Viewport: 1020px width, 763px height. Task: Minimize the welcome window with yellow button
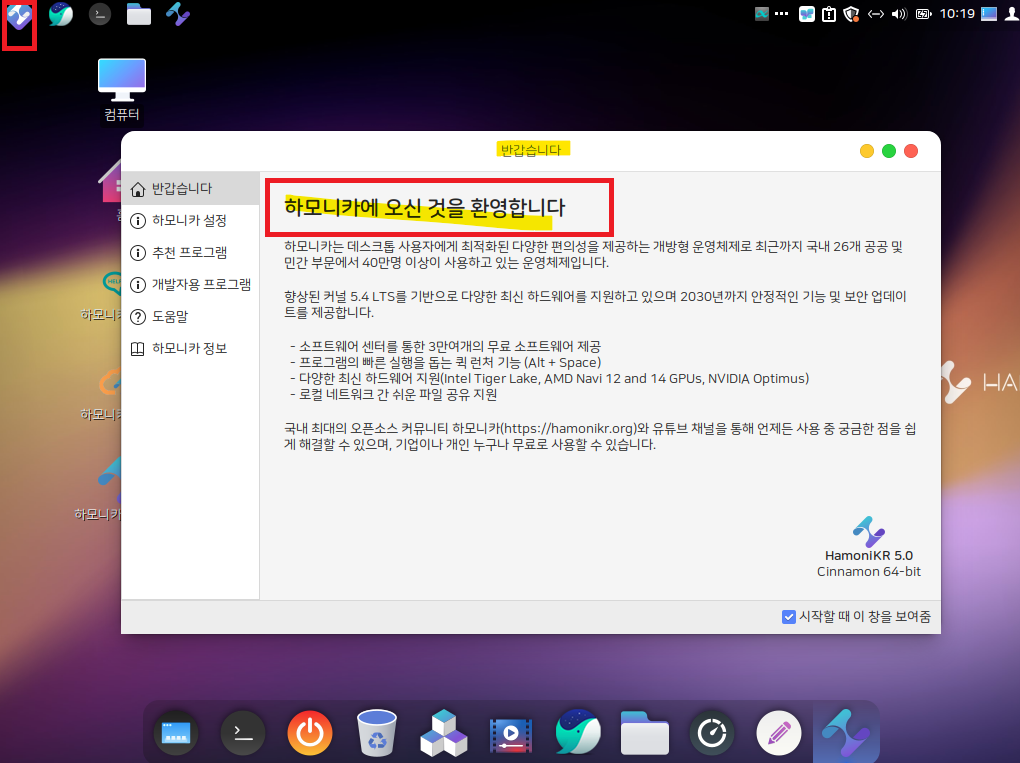pos(866,151)
